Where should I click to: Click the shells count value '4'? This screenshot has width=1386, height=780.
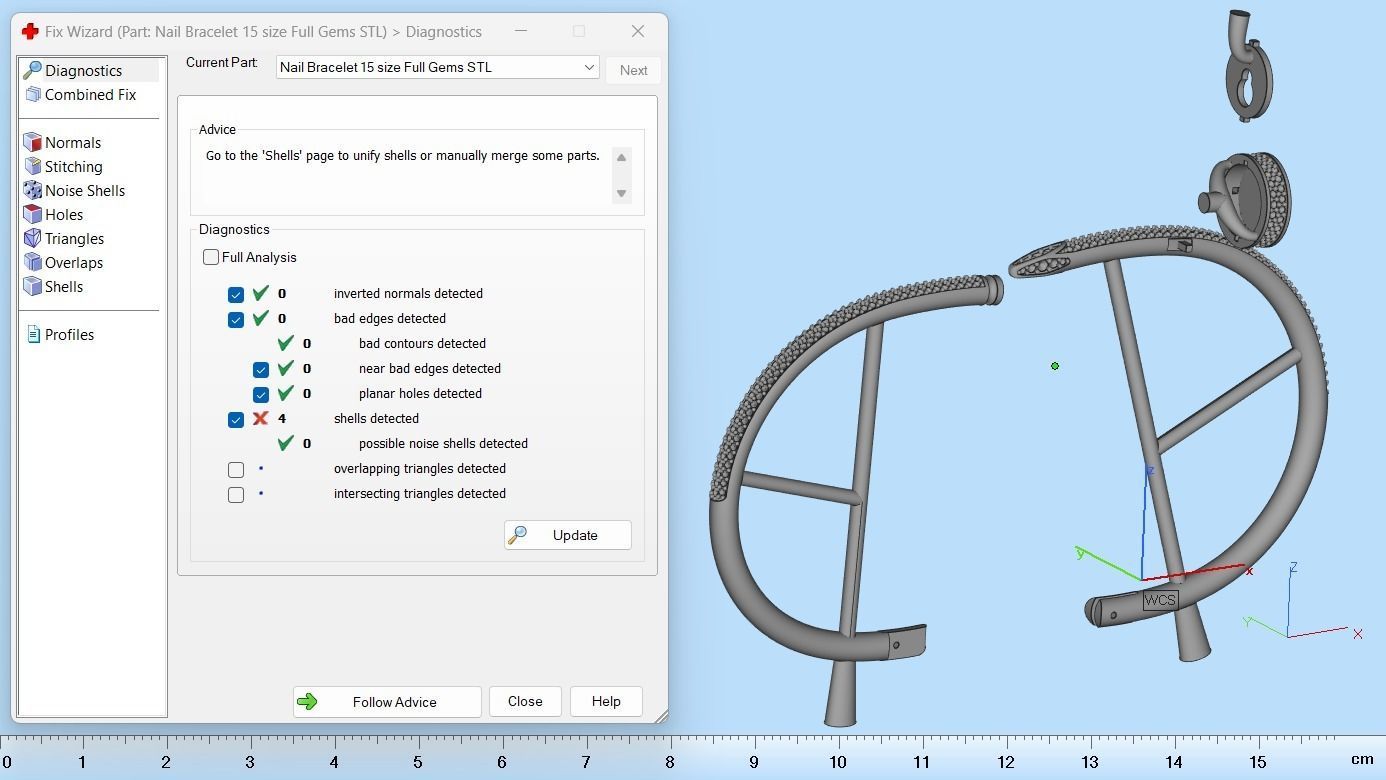(x=282, y=418)
